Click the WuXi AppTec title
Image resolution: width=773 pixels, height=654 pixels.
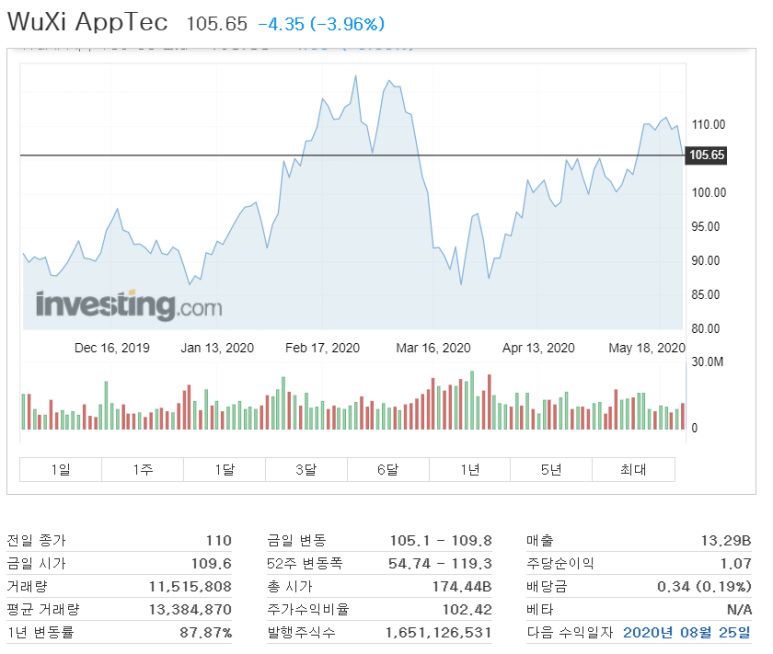click(87, 22)
